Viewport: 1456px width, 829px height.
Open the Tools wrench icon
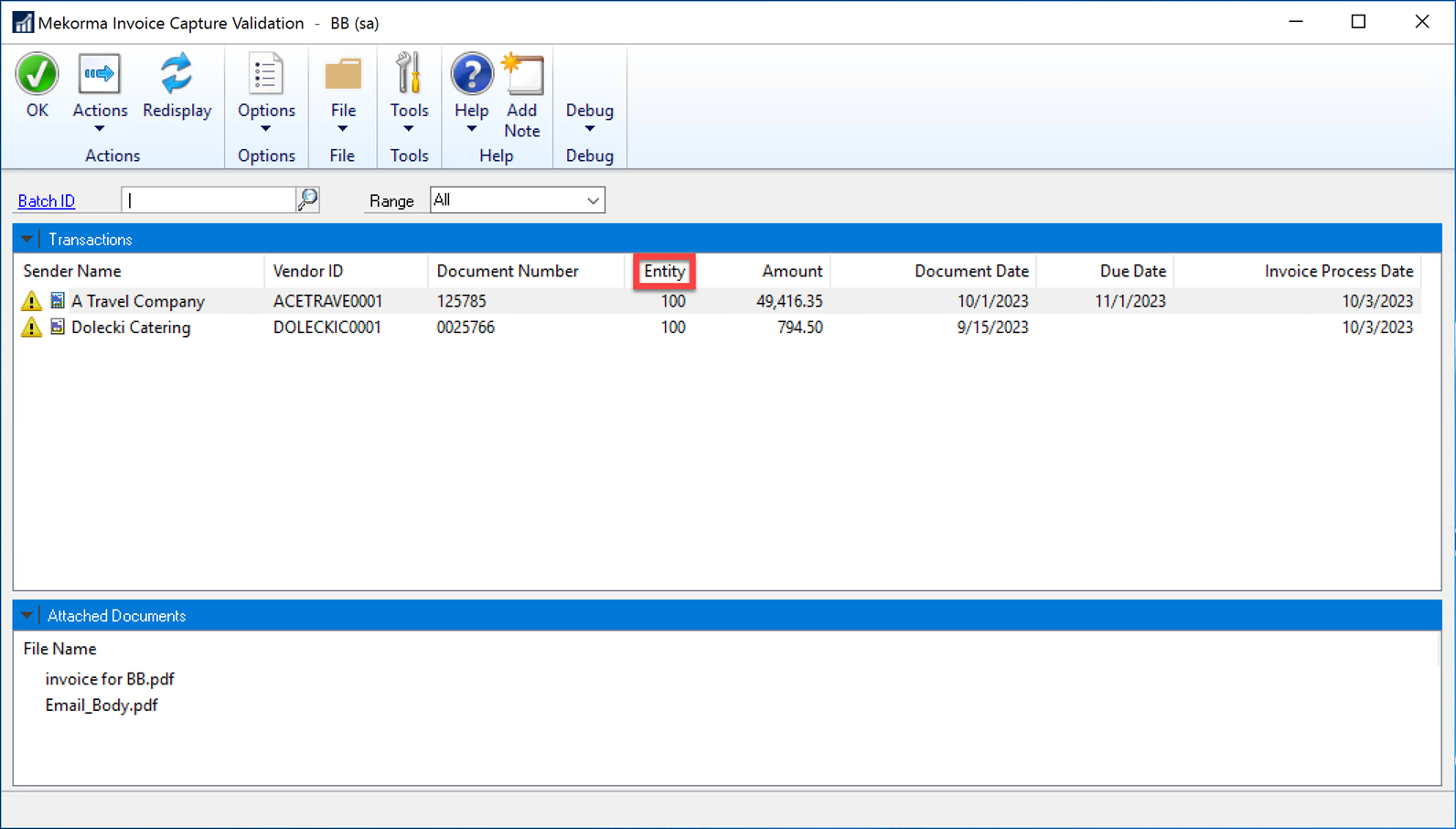(408, 74)
